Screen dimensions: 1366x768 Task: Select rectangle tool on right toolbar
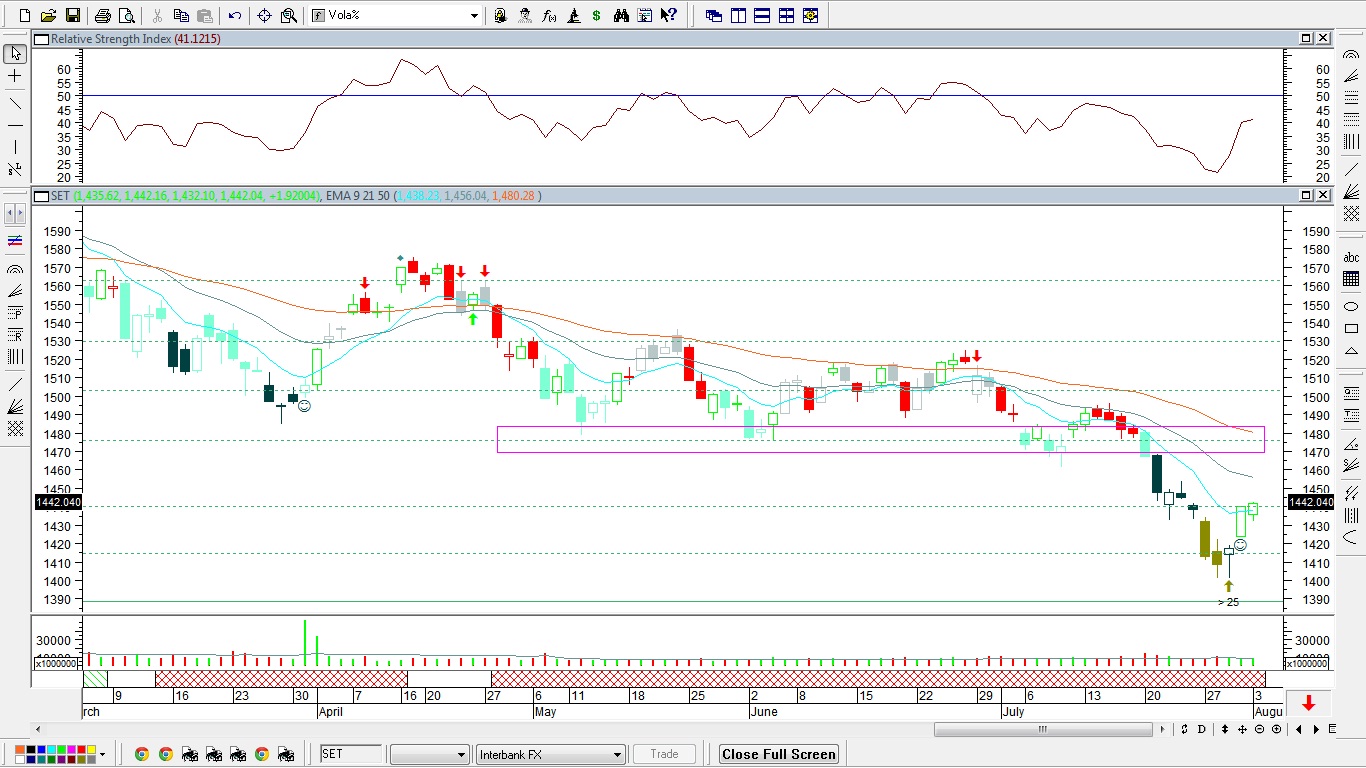[x=1351, y=328]
